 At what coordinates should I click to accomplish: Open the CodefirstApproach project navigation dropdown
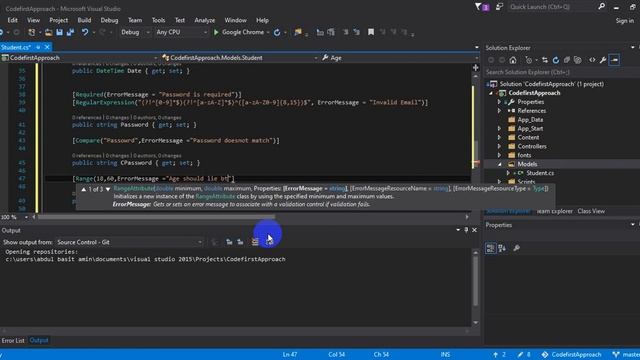coord(79,58)
